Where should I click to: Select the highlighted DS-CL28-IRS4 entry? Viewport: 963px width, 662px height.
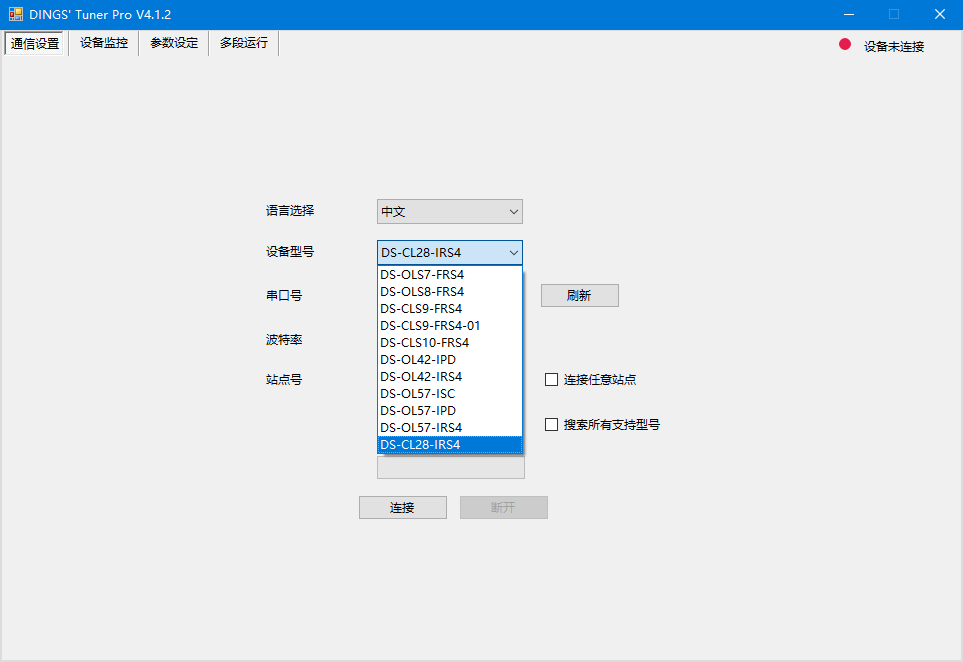pos(450,445)
